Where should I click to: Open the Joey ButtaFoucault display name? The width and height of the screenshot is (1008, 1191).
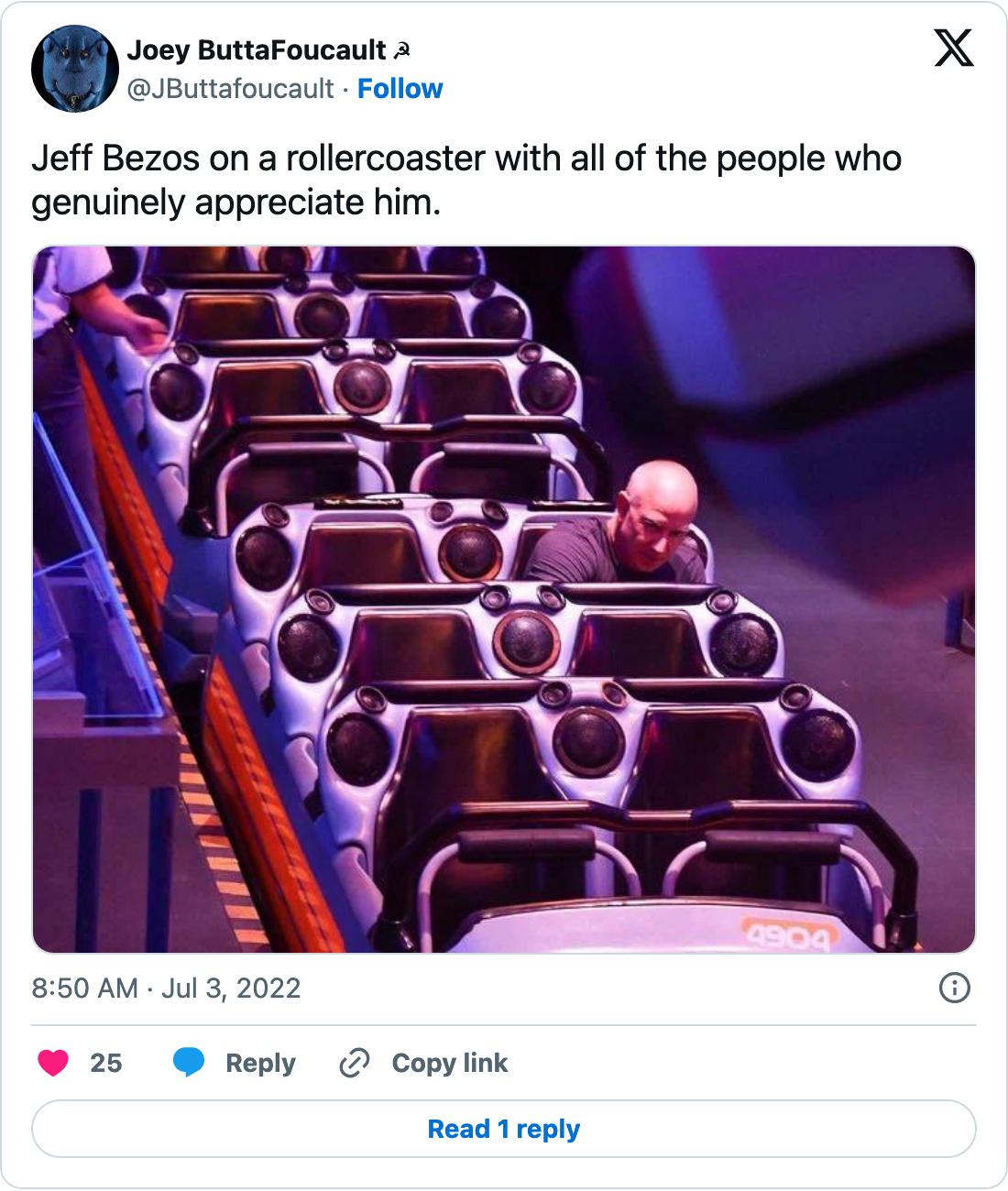click(257, 50)
